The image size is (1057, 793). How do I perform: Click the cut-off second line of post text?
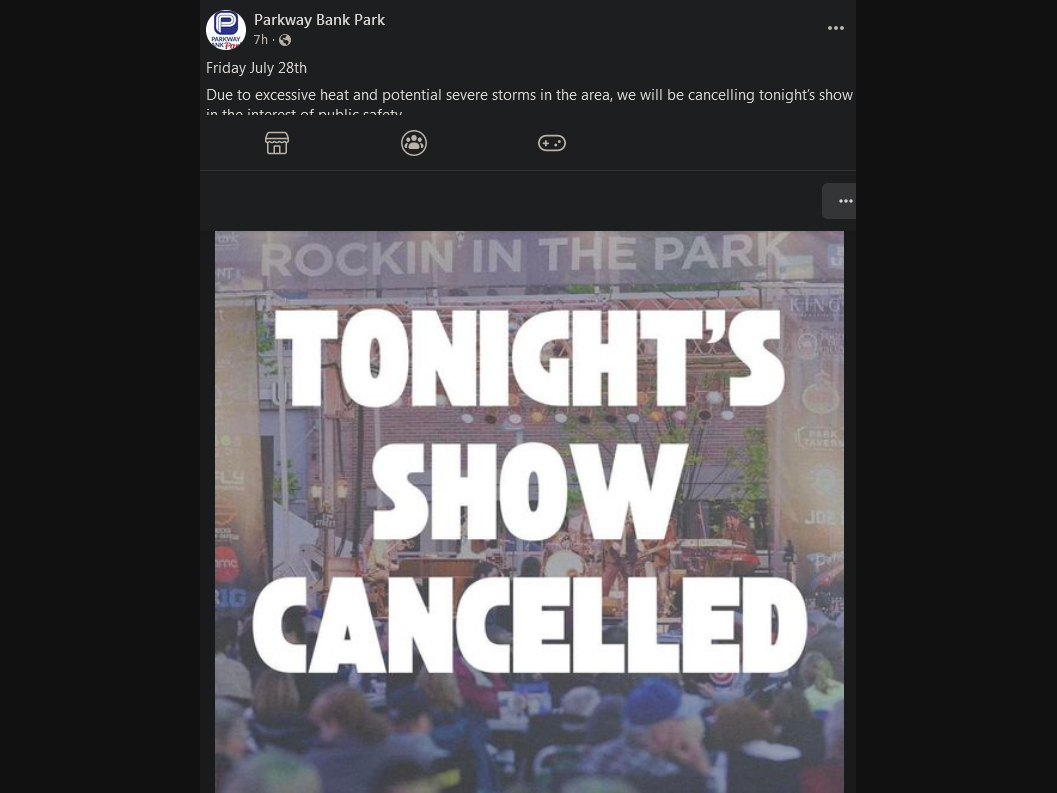tap(304, 111)
